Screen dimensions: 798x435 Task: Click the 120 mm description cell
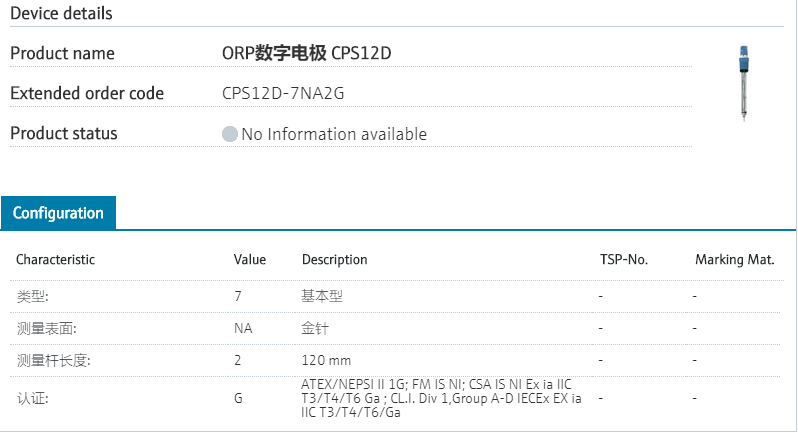326,360
